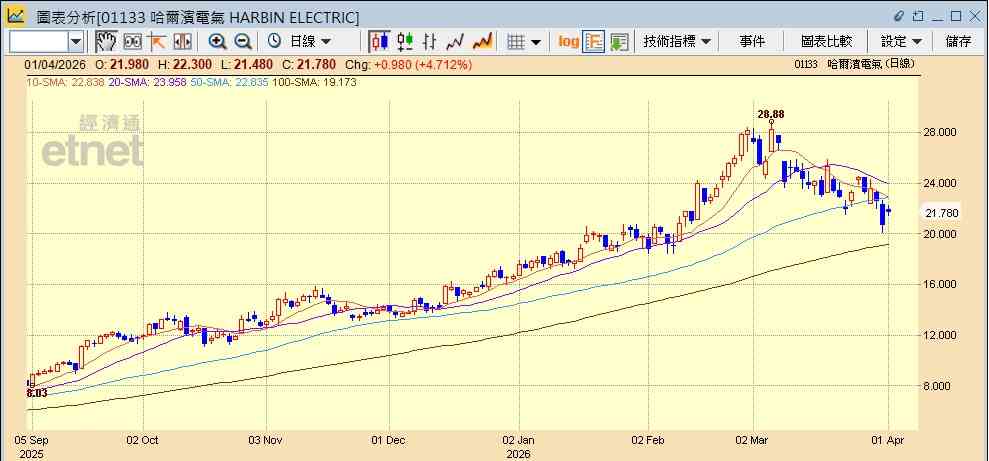The image size is (989, 461).
Task: Click the 20.000 price axis label
Action: click(942, 234)
